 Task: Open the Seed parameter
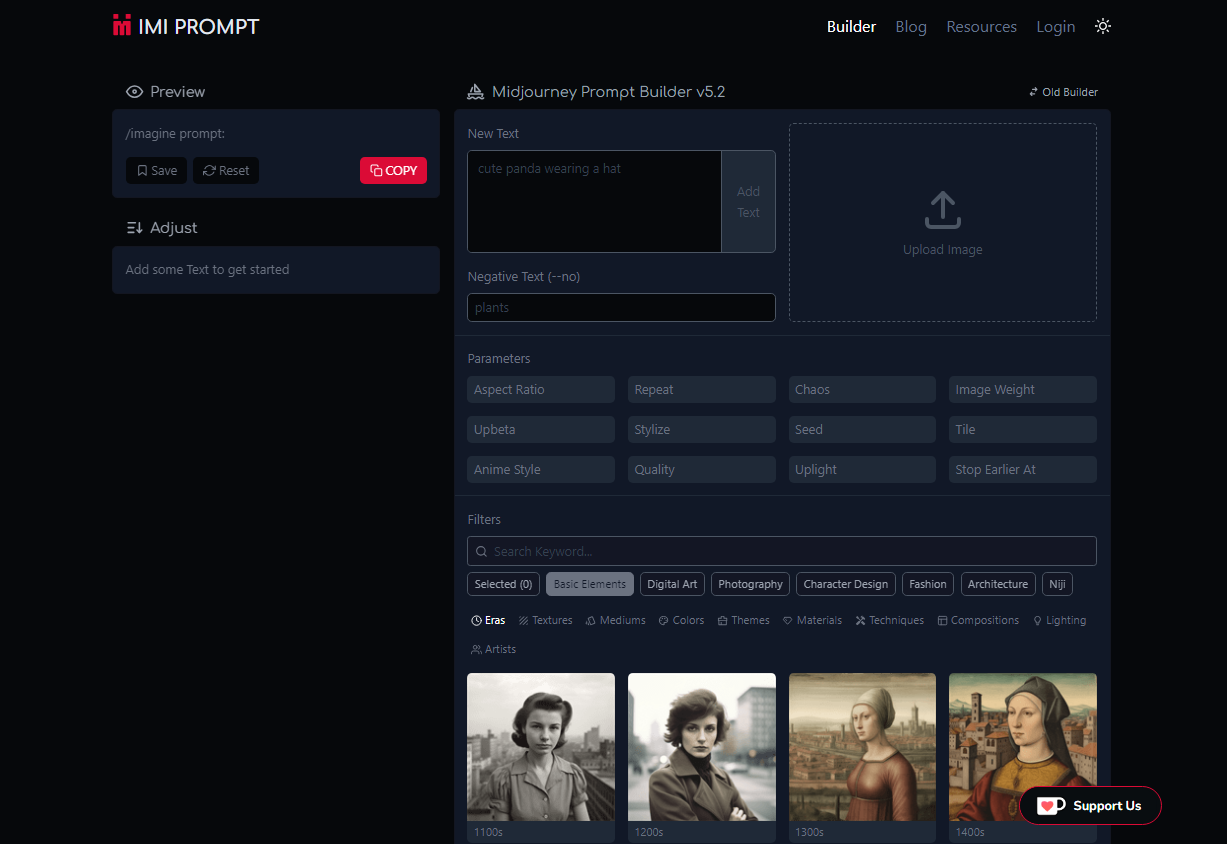click(x=862, y=430)
